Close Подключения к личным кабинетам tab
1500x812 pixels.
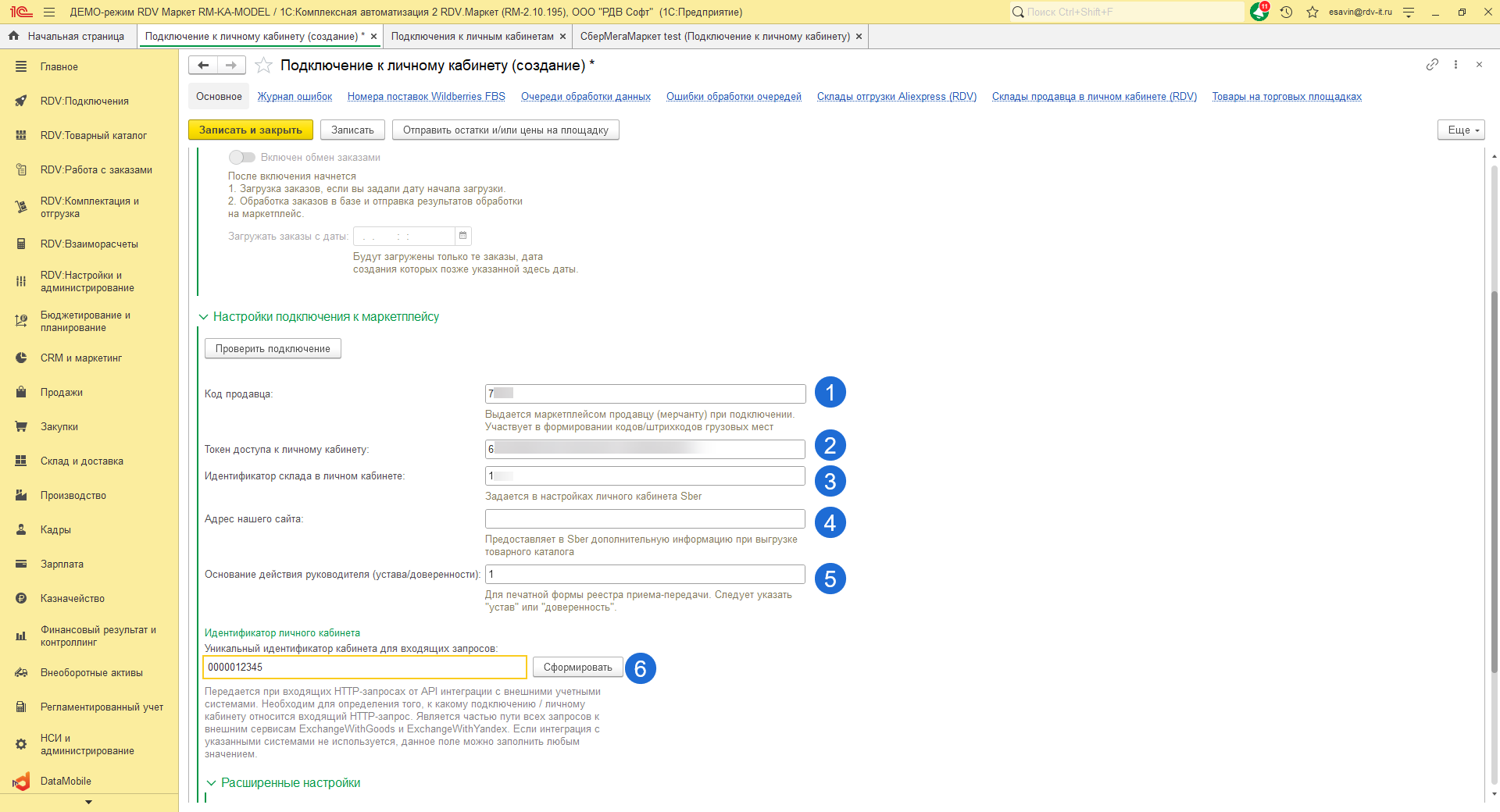pos(562,37)
